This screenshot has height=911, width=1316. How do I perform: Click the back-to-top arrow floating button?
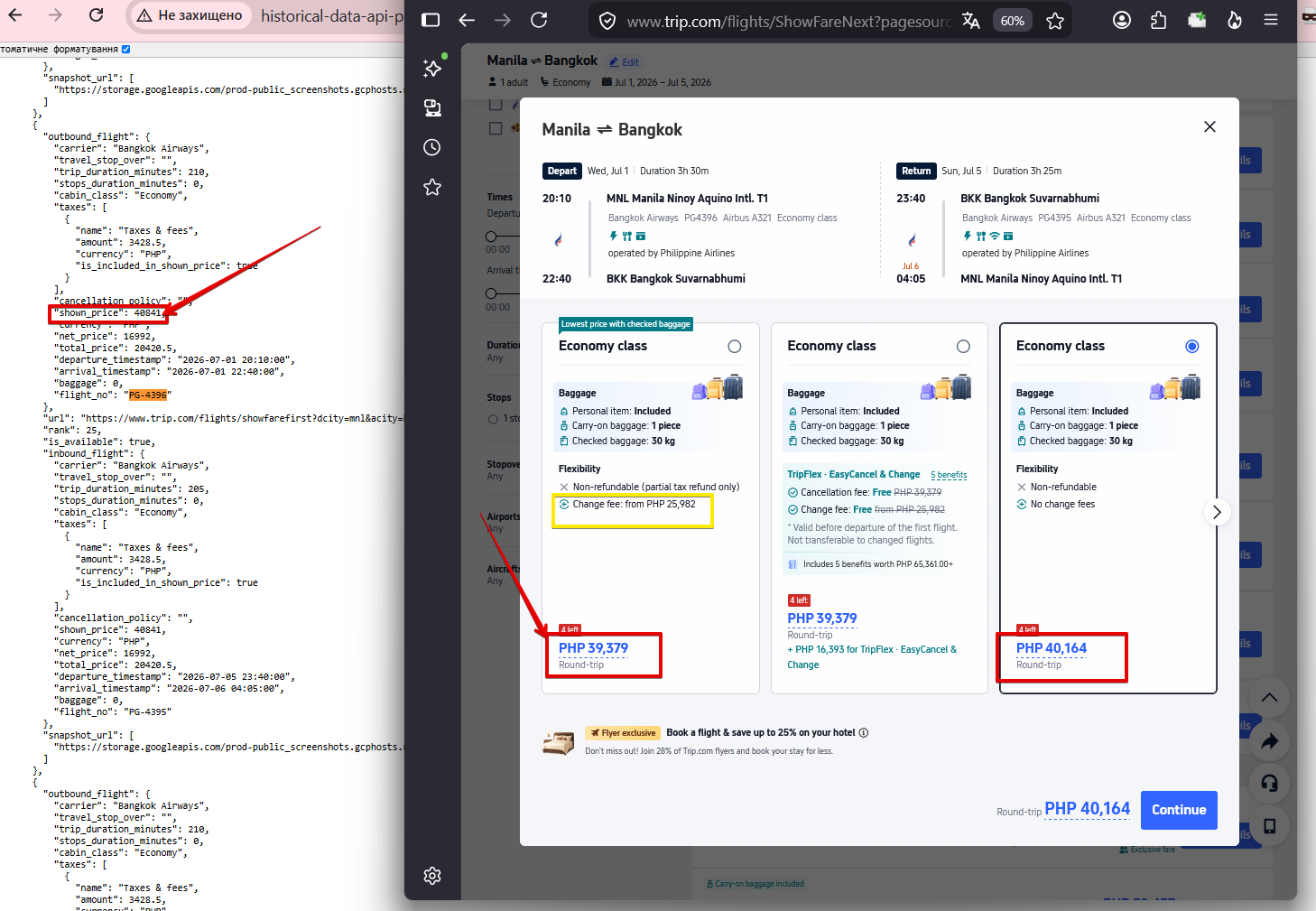tap(1269, 698)
